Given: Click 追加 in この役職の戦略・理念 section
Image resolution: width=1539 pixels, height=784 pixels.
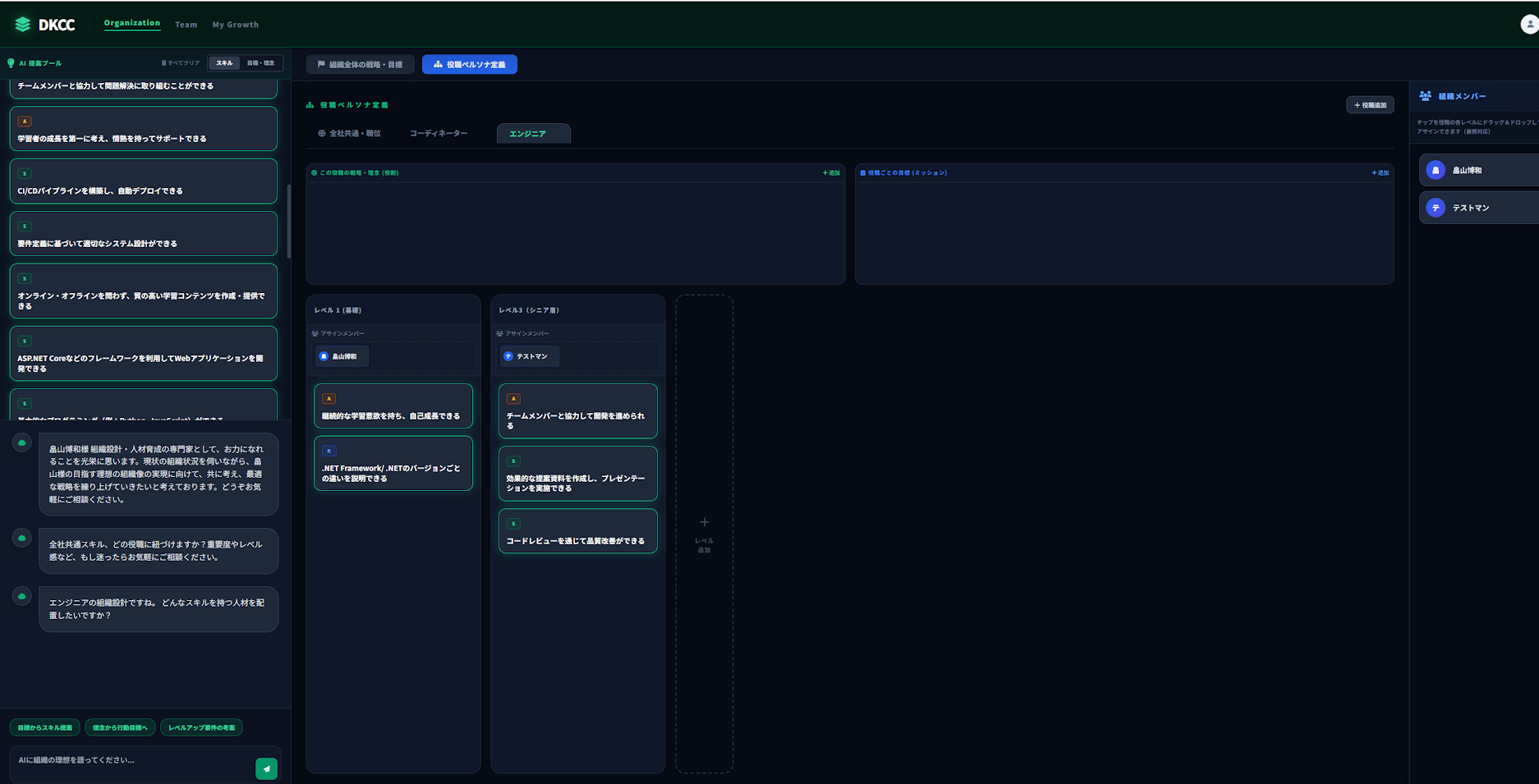Looking at the screenshot, I should pos(831,173).
